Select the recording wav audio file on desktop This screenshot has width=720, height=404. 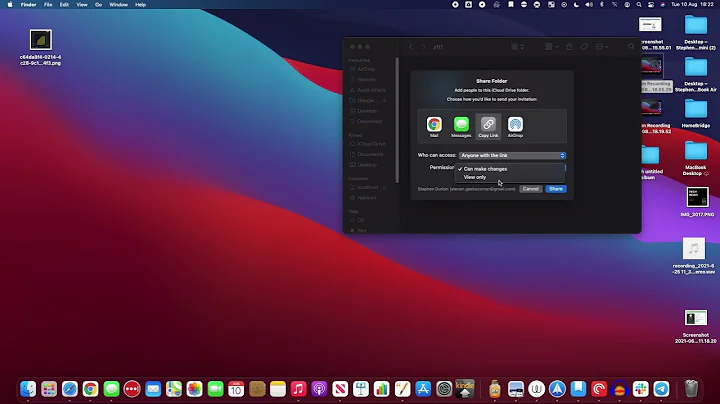coord(693,256)
